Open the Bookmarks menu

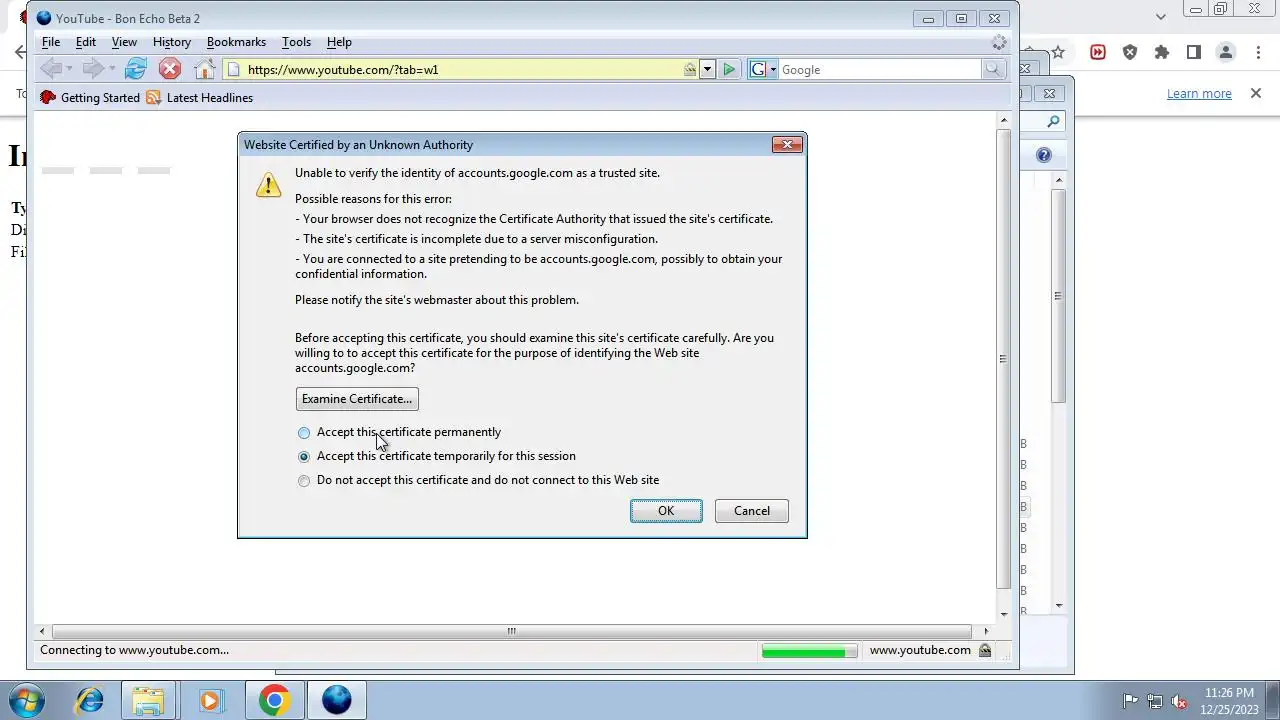point(236,42)
